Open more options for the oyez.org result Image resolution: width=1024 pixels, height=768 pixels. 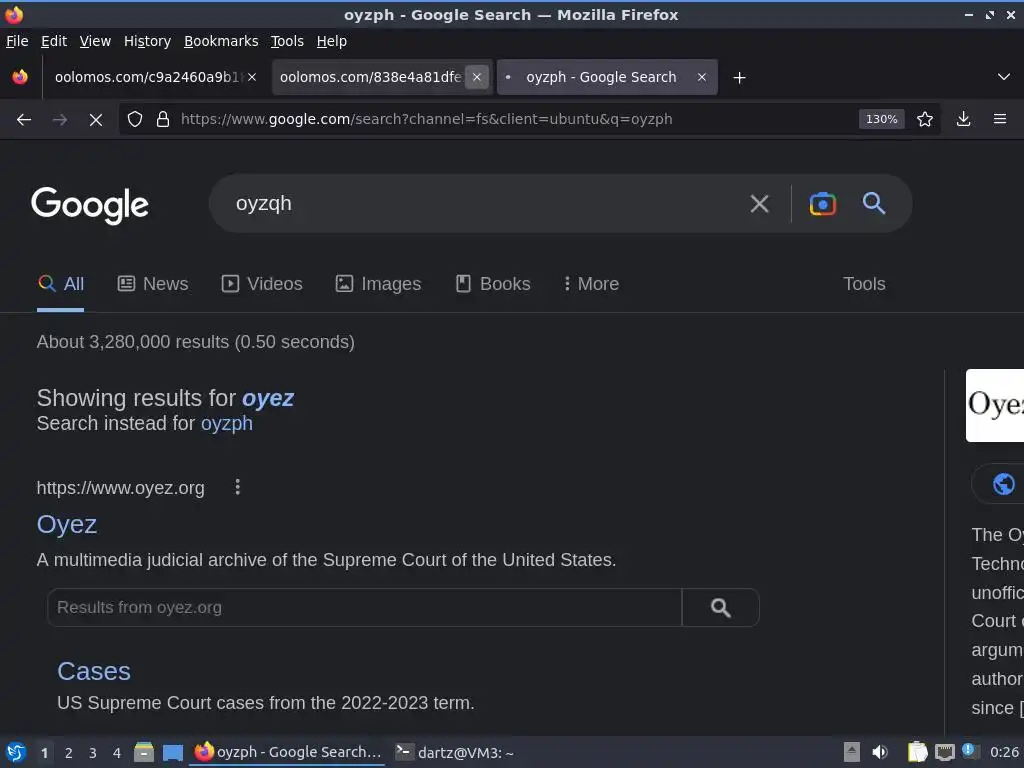(238, 487)
